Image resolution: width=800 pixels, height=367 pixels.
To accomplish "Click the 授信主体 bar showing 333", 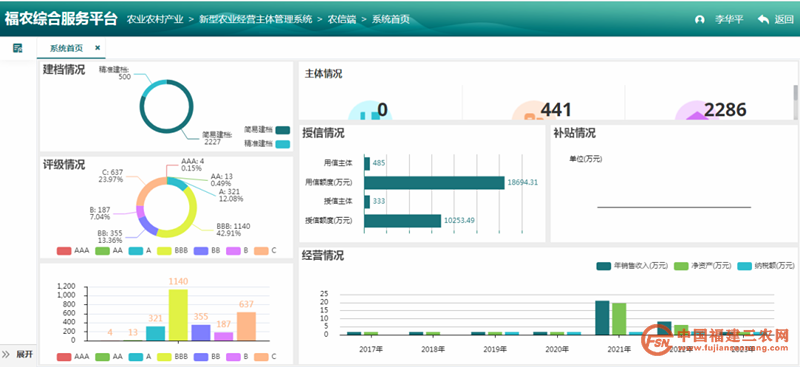I will (x=367, y=202).
